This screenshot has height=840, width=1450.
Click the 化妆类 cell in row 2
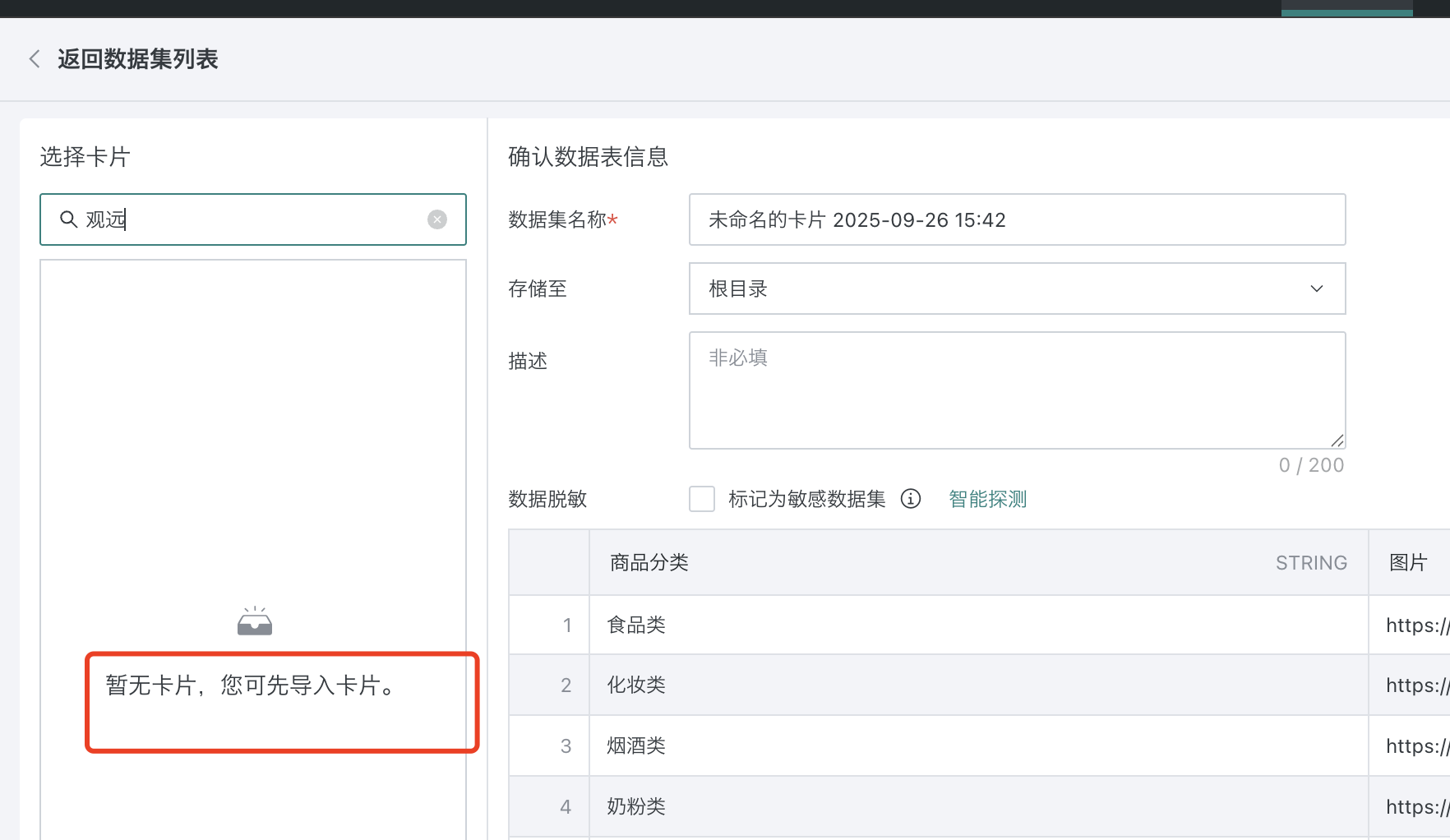[636, 685]
